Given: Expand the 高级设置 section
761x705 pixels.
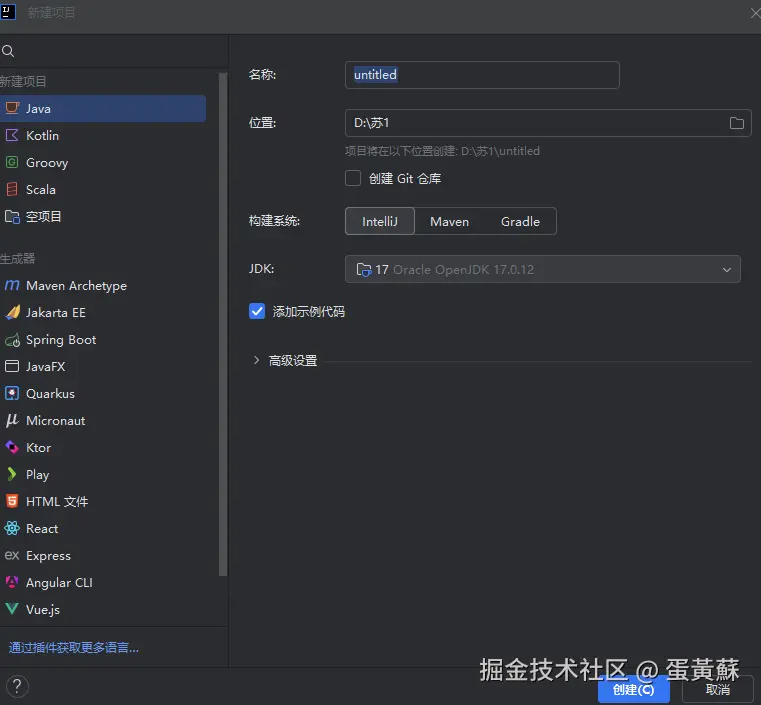Looking at the screenshot, I should (256, 360).
